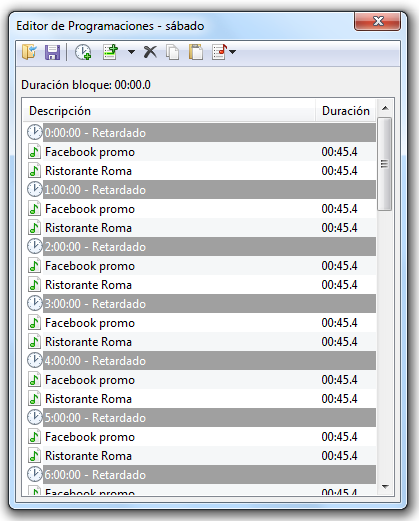The width and height of the screenshot is (419, 521).
Task: Click the playlist music note icon
Action: point(220,52)
